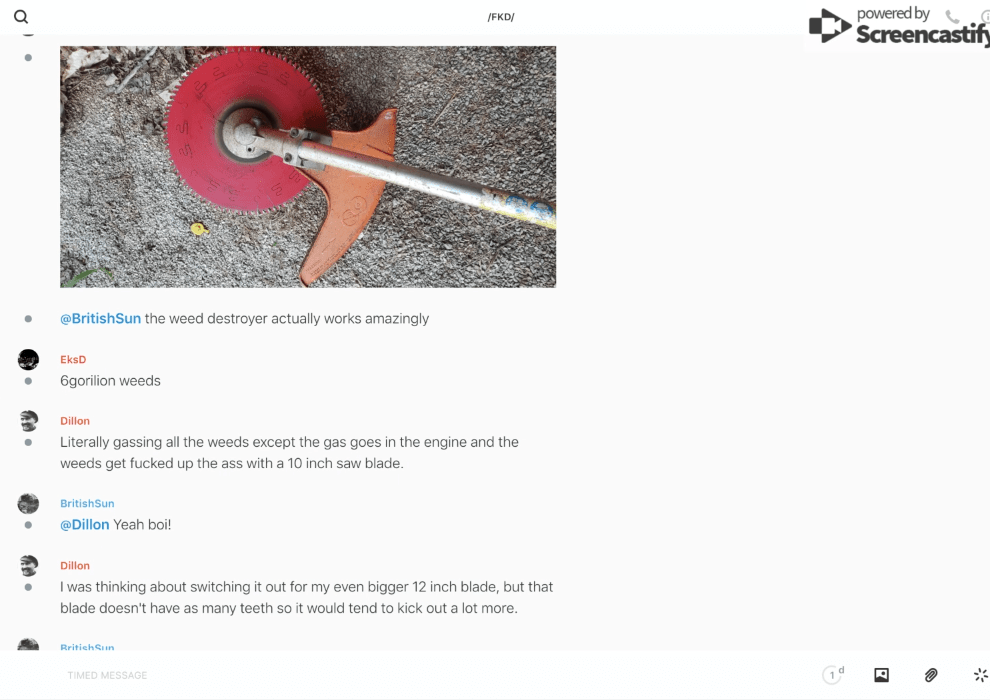990x700 pixels.
Task: Open conversation info icon at top right
Action: [x=985, y=16]
